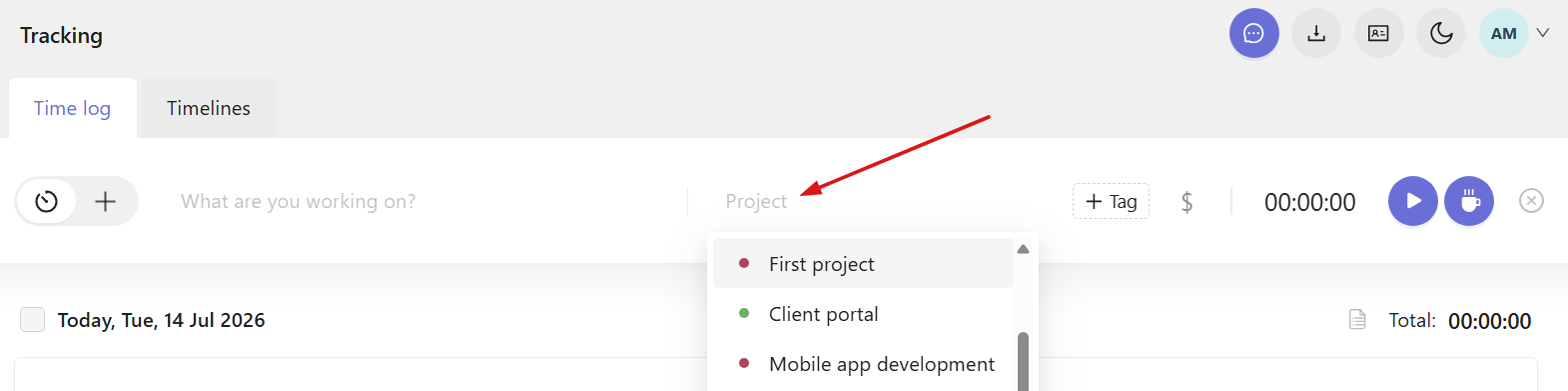The height and width of the screenshot is (391, 1568).
Task: Click the project list scrollbar thumb
Action: pyautogui.click(x=1023, y=360)
